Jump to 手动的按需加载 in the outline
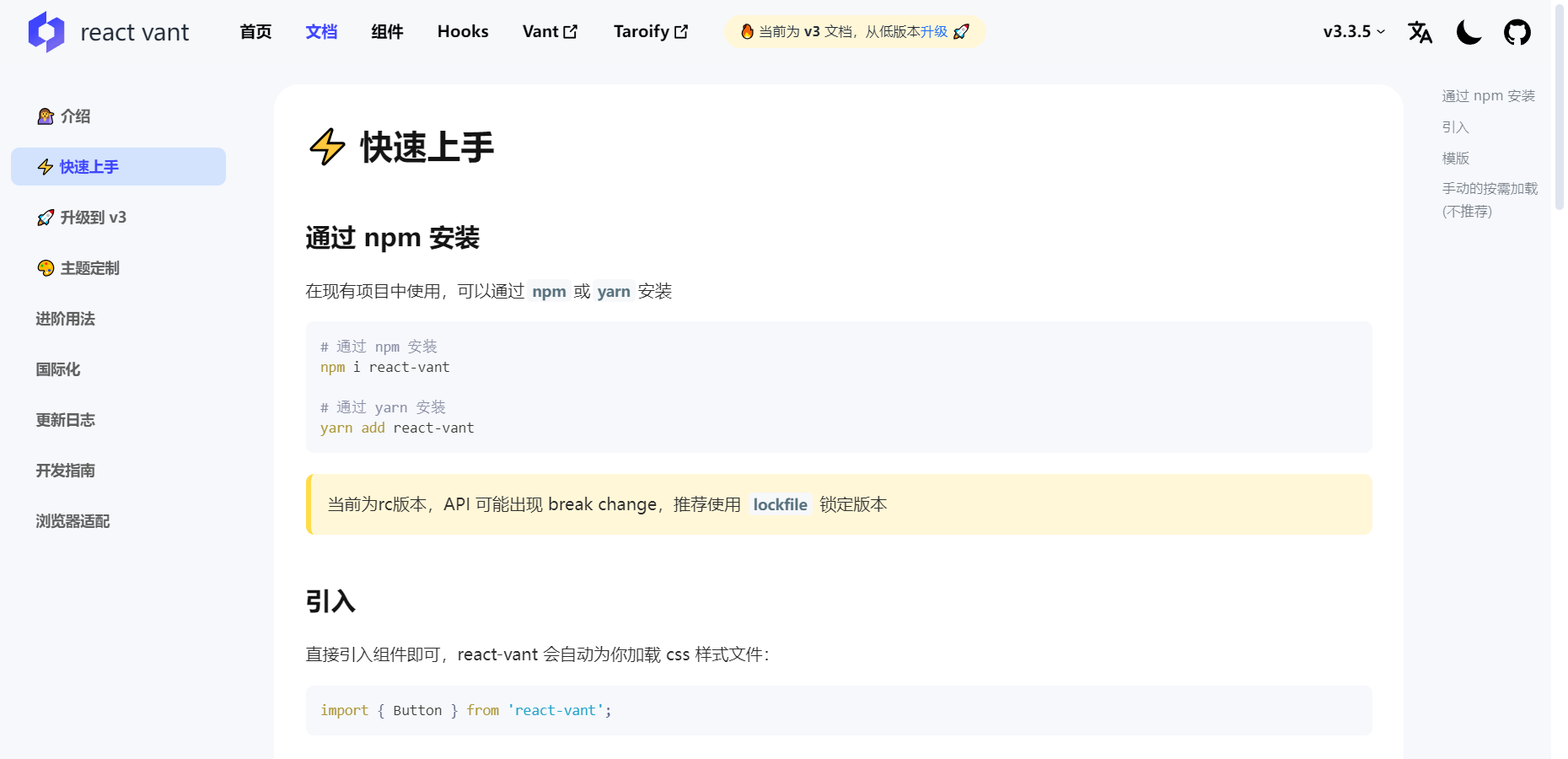The image size is (1568, 759). point(1490,200)
